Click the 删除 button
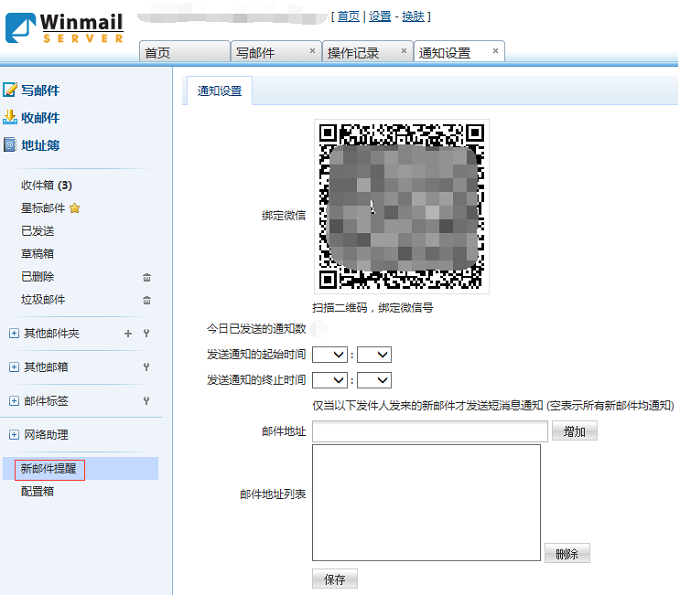The width and height of the screenshot is (680, 595). [567, 553]
